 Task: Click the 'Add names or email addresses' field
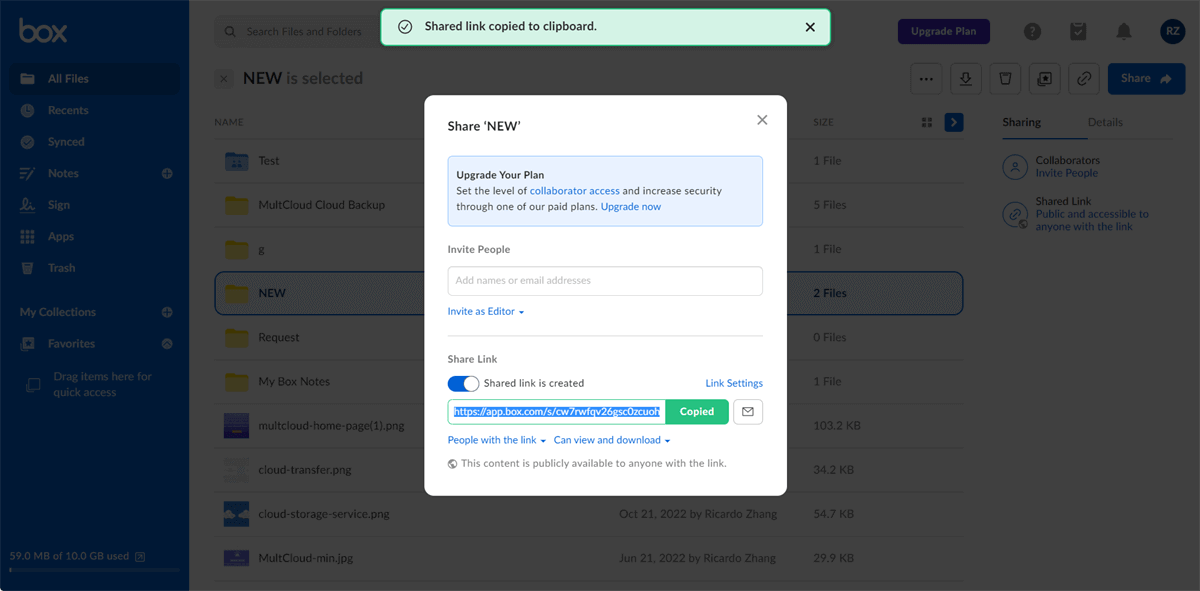point(605,281)
